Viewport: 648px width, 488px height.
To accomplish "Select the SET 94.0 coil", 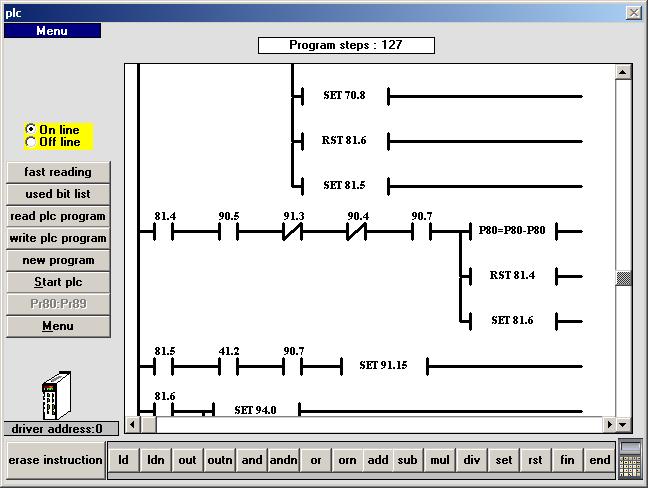I will click(x=255, y=410).
